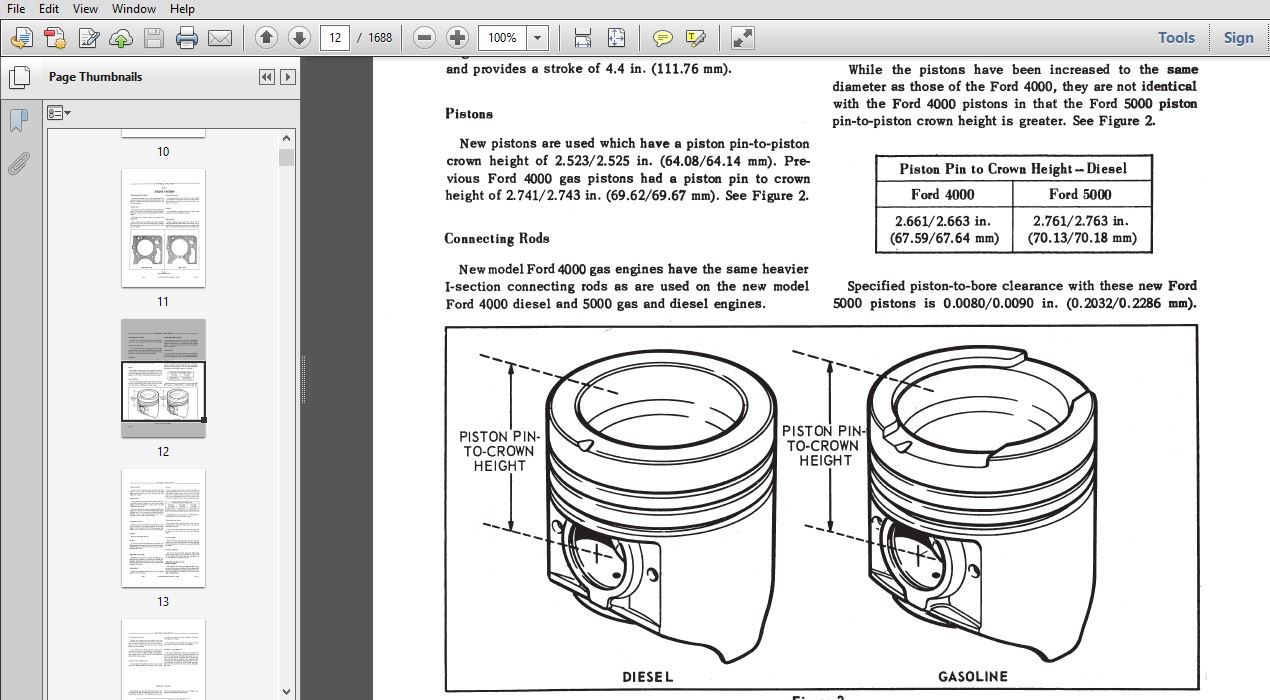
Task: Click the page number input field
Action: (x=335, y=38)
